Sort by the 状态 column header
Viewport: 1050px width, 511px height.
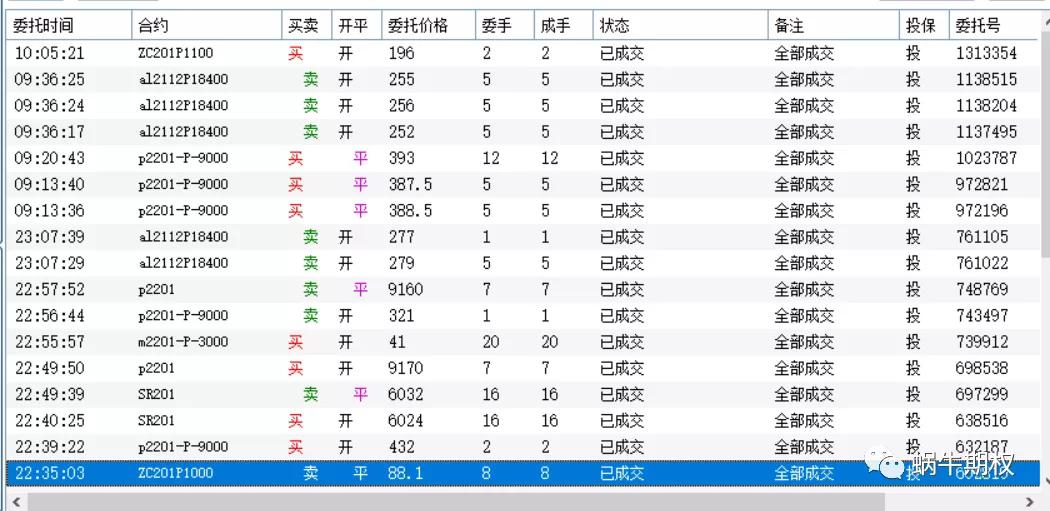coord(615,25)
